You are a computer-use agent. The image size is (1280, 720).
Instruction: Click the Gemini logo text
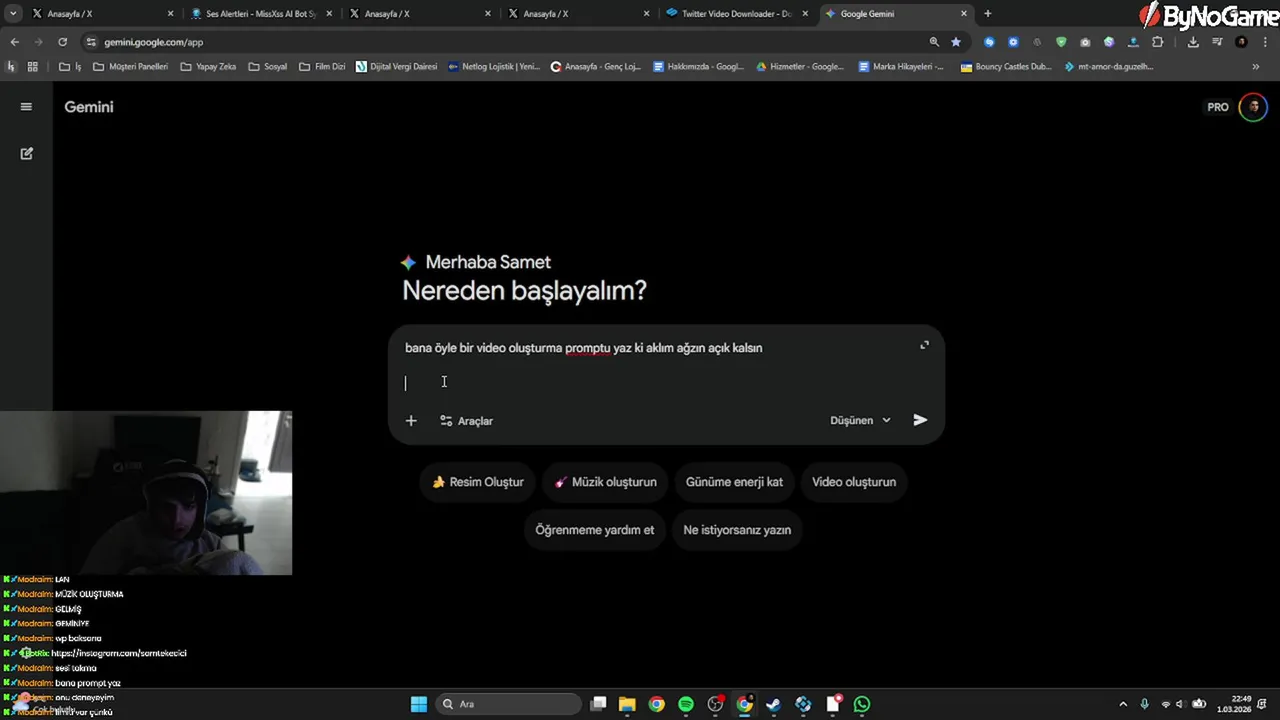tap(89, 107)
